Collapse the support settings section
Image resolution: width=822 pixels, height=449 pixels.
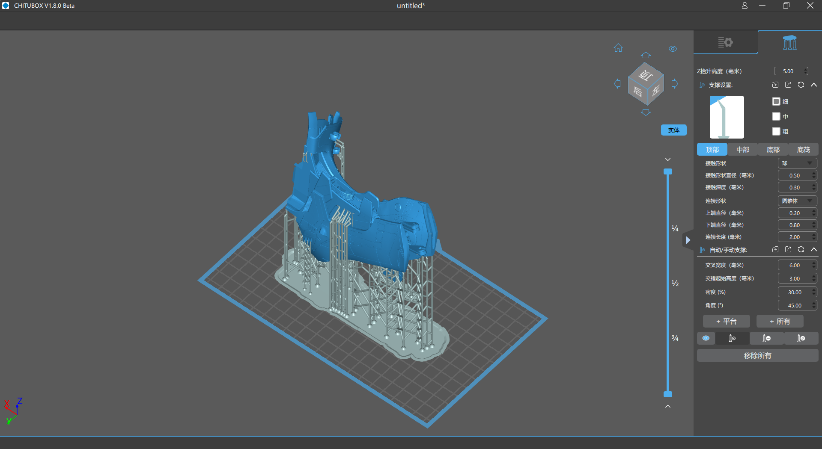coord(814,86)
